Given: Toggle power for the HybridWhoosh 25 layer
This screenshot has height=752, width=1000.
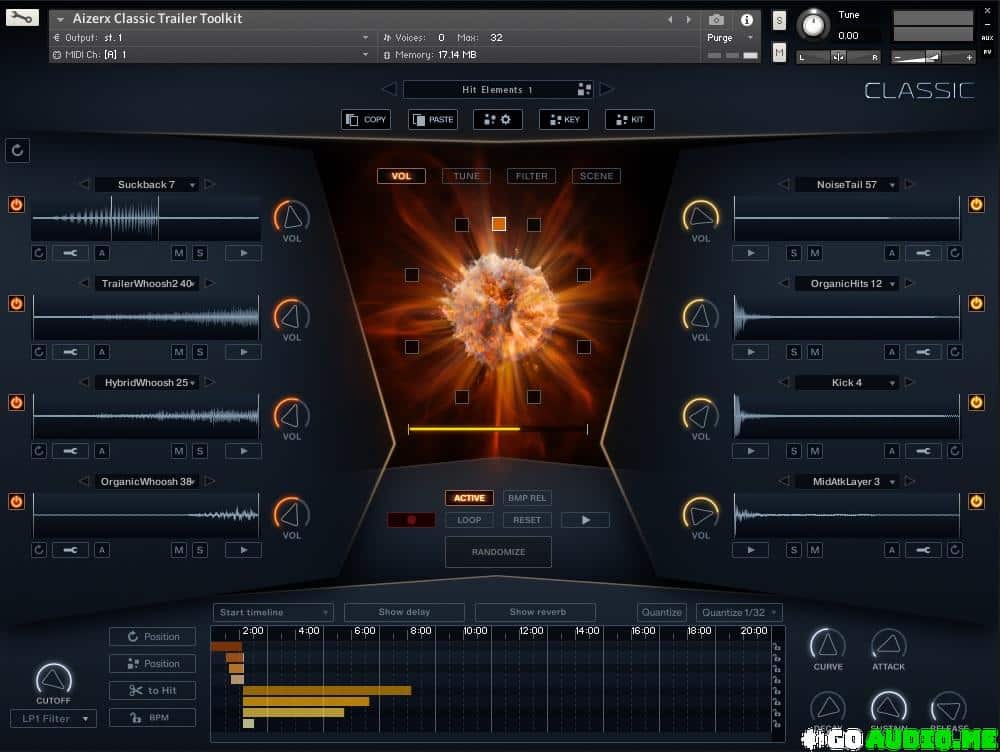Looking at the screenshot, I should [17, 402].
